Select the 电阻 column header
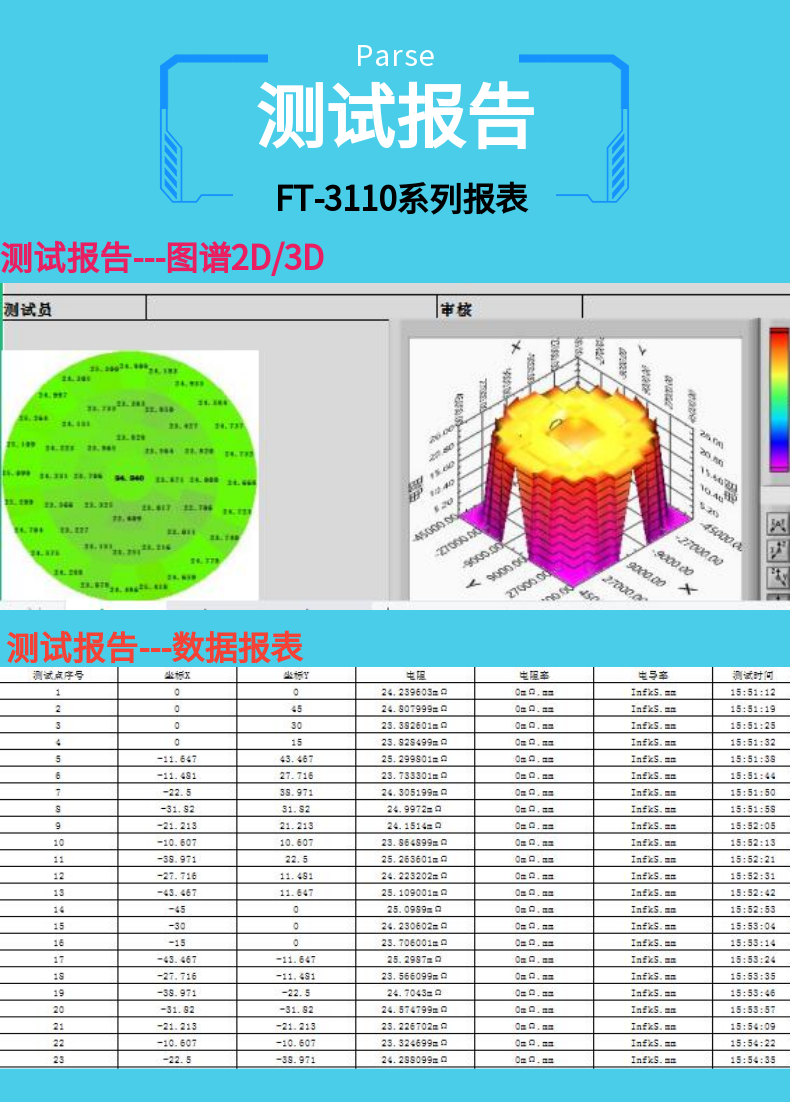Viewport: 790px width, 1102px height. click(x=415, y=675)
